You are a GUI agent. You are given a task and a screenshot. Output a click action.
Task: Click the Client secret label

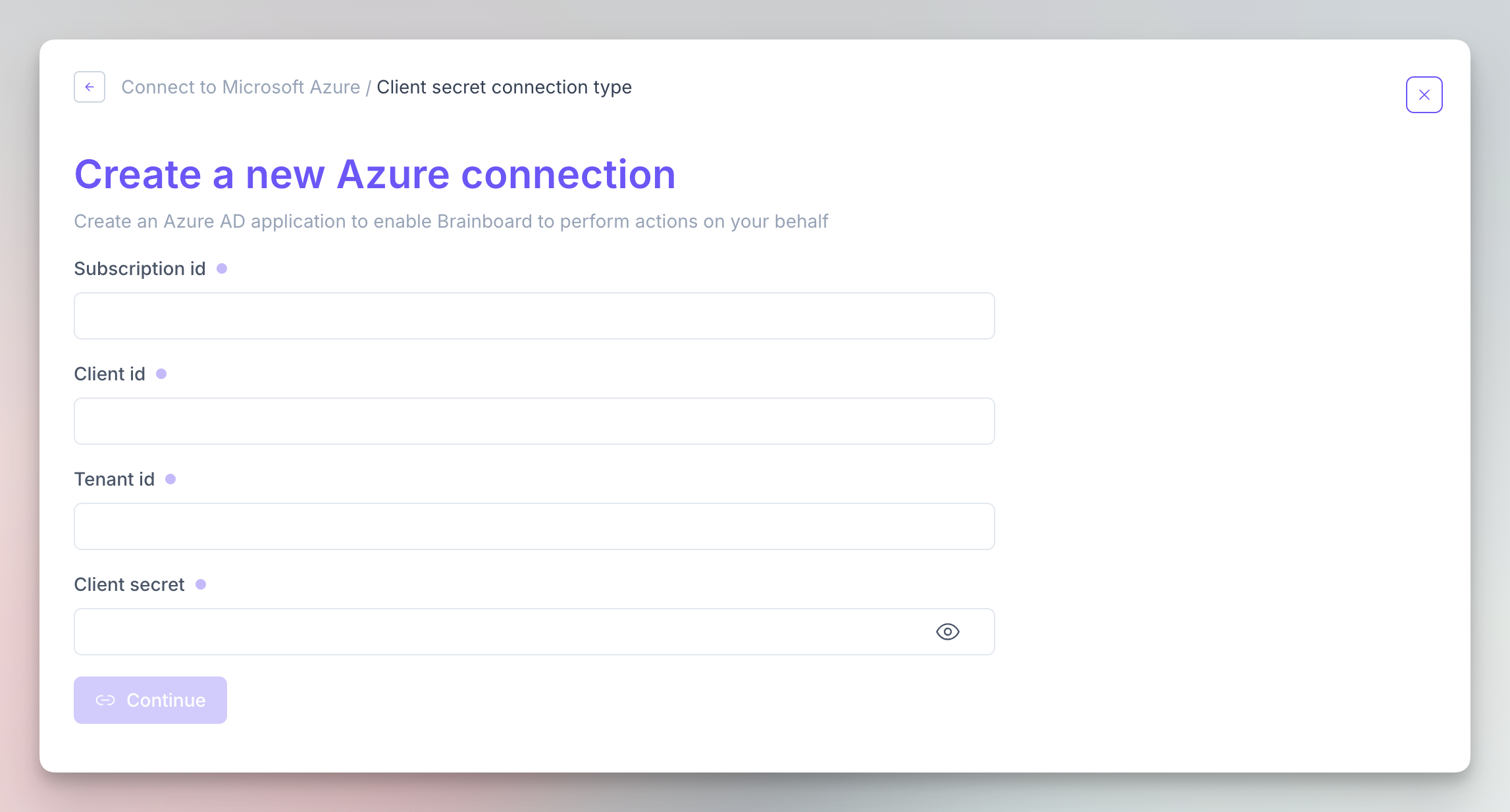click(x=129, y=584)
